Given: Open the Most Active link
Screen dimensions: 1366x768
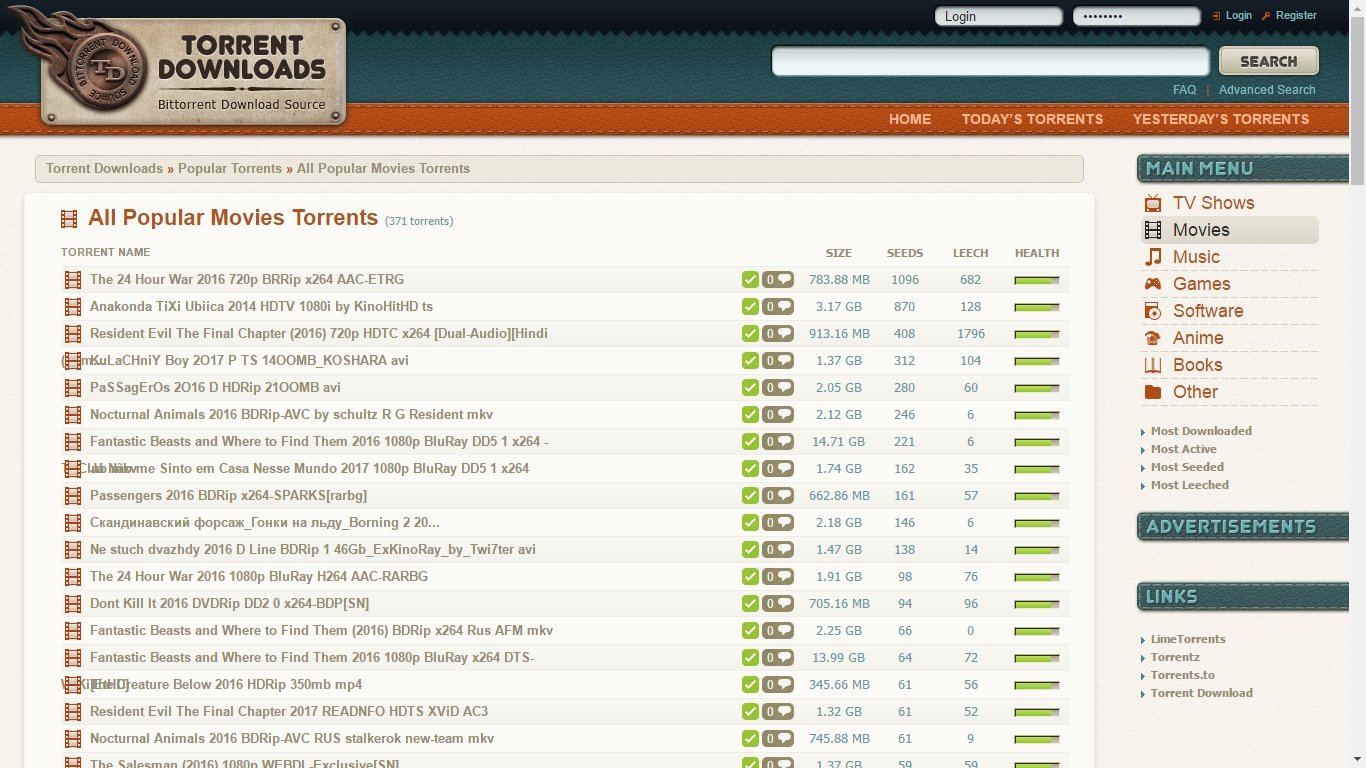Looking at the screenshot, I should pyautogui.click(x=1183, y=449).
